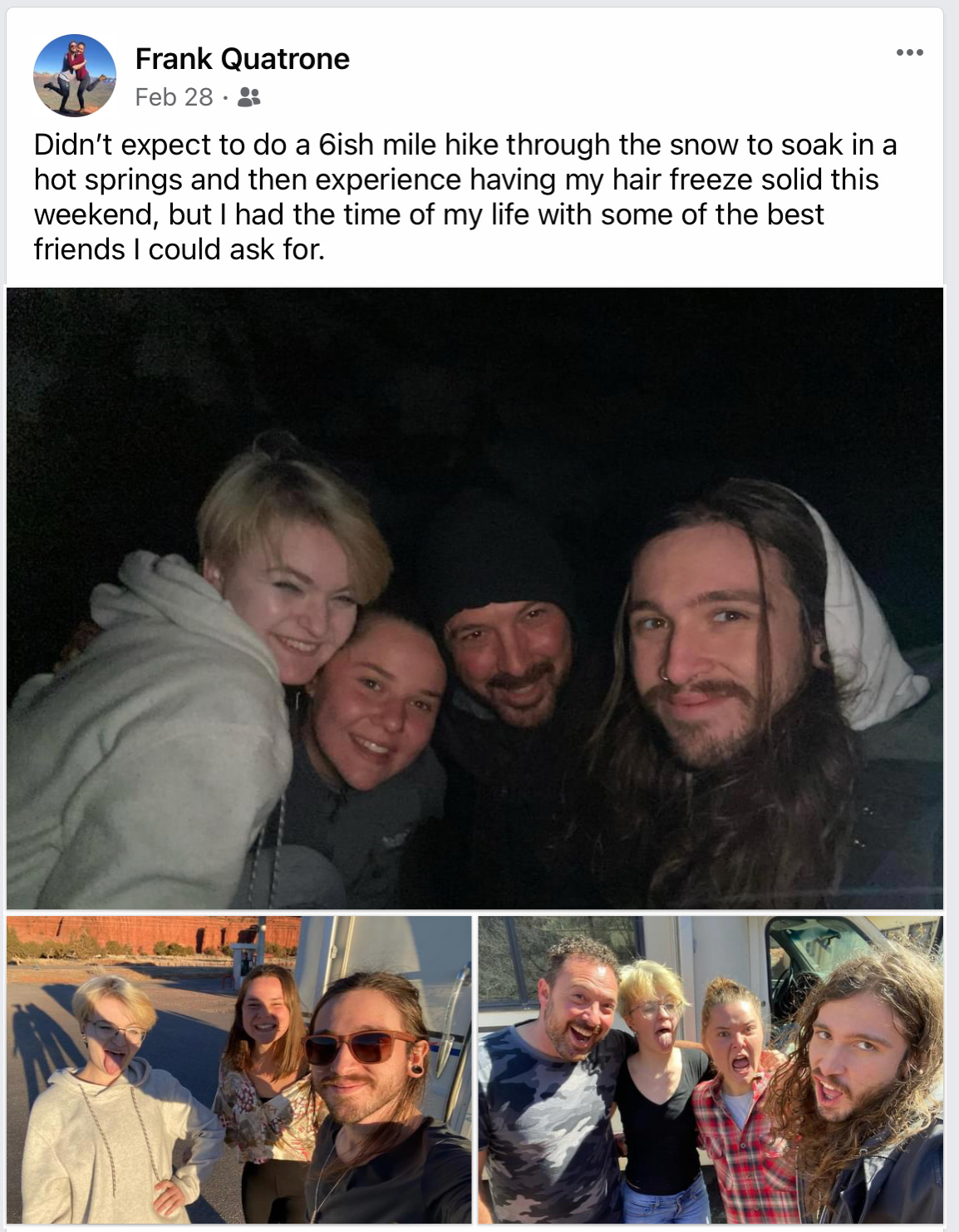Click the hot springs hike post text
The width and height of the screenshot is (959, 1232).
[465, 197]
